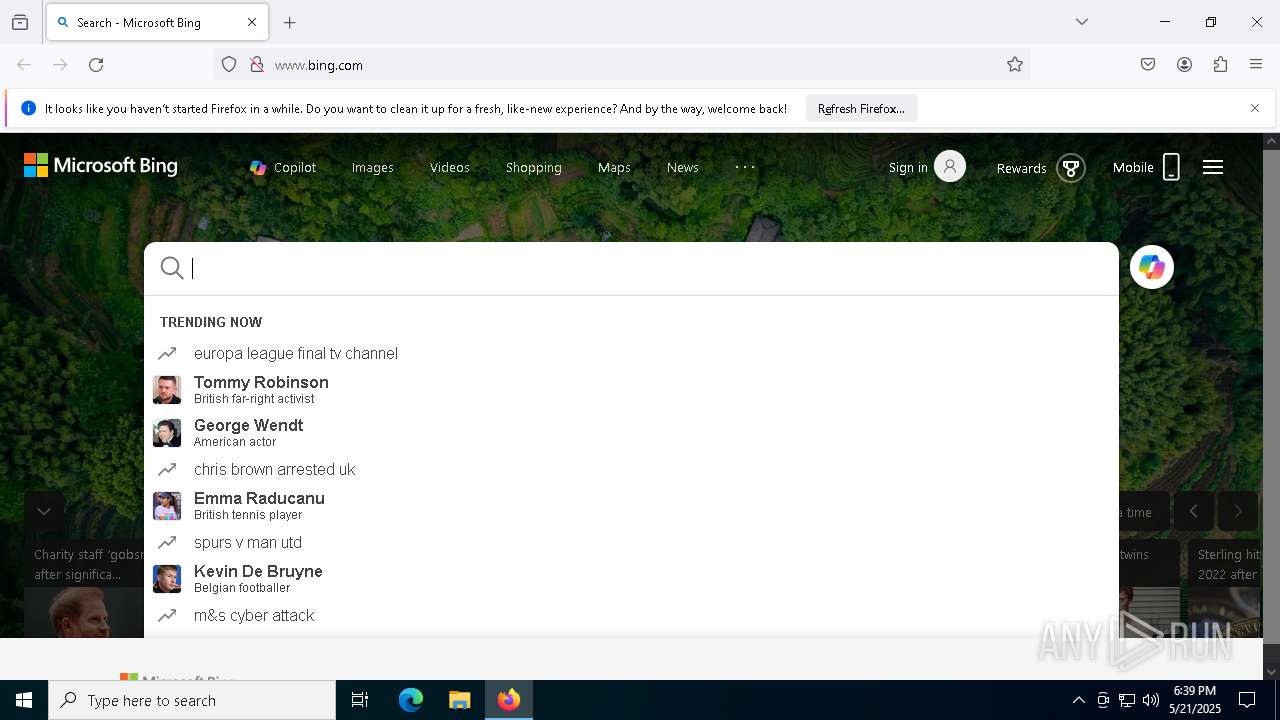
Task: Click Kevin De Bruyne's thumbnail photo
Action: coord(167,579)
